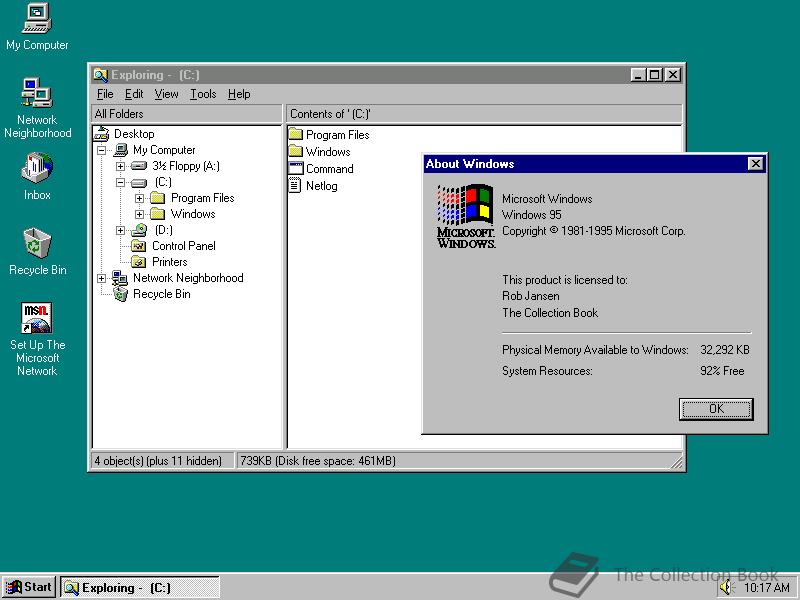Click '4 object(s) (plus 11 hidden)' status text
This screenshot has height=600, width=800.
coord(158,461)
